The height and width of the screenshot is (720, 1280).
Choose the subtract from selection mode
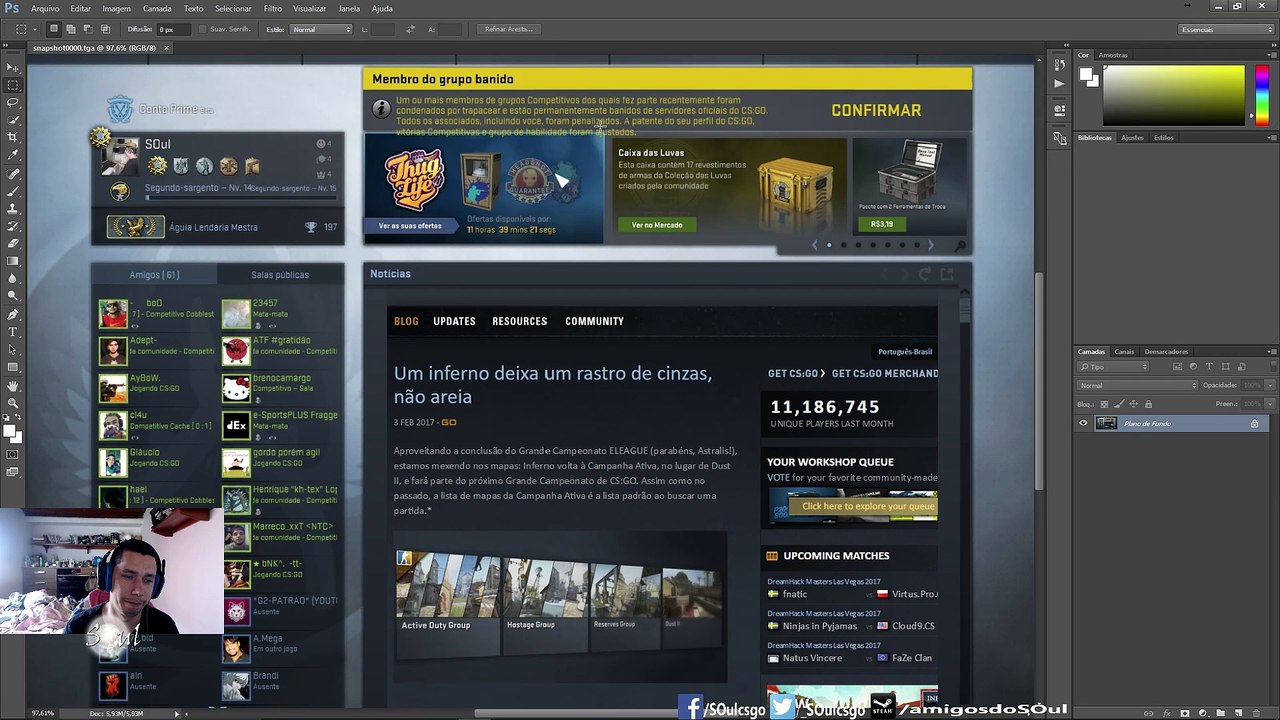tap(88, 29)
